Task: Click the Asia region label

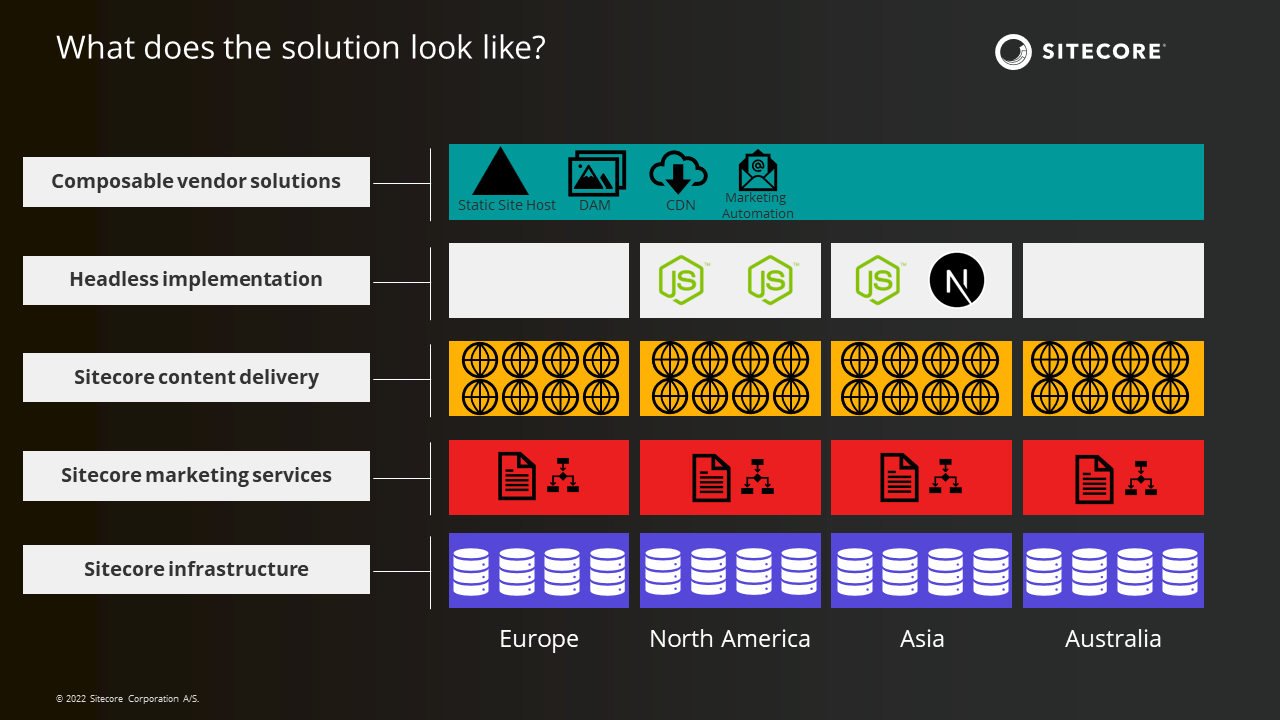Action: pos(922,639)
